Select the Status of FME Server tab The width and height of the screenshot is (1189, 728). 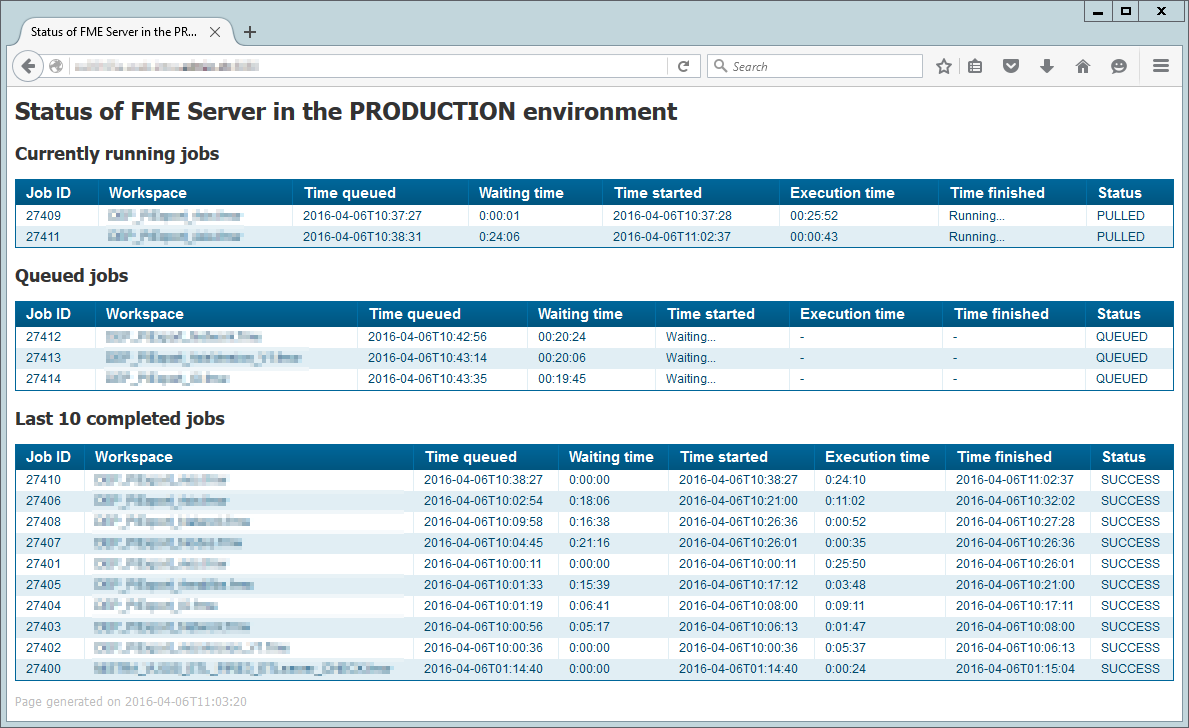[125, 32]
